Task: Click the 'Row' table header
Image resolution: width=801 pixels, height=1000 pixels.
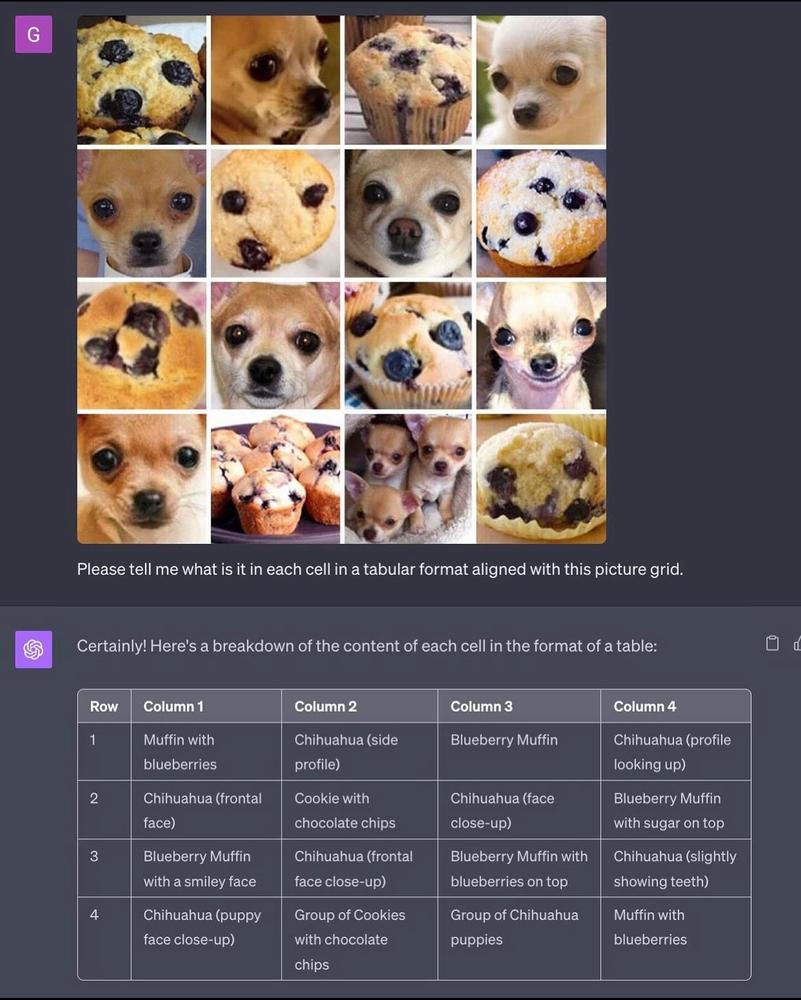Action: [x=104, y=706]
